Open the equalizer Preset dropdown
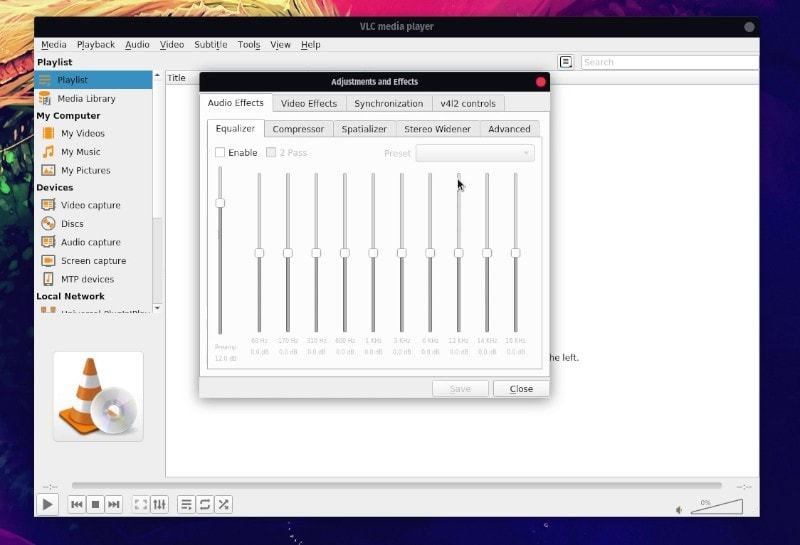The width and height of the screenshot is (800, 545). (x=475, y=153)
